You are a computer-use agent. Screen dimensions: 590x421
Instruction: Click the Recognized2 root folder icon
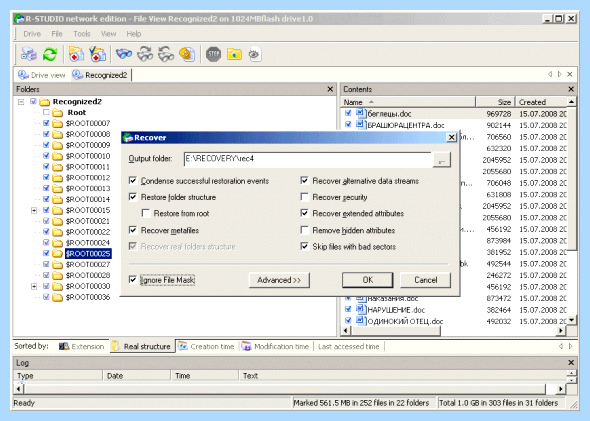tap(45, 102)
